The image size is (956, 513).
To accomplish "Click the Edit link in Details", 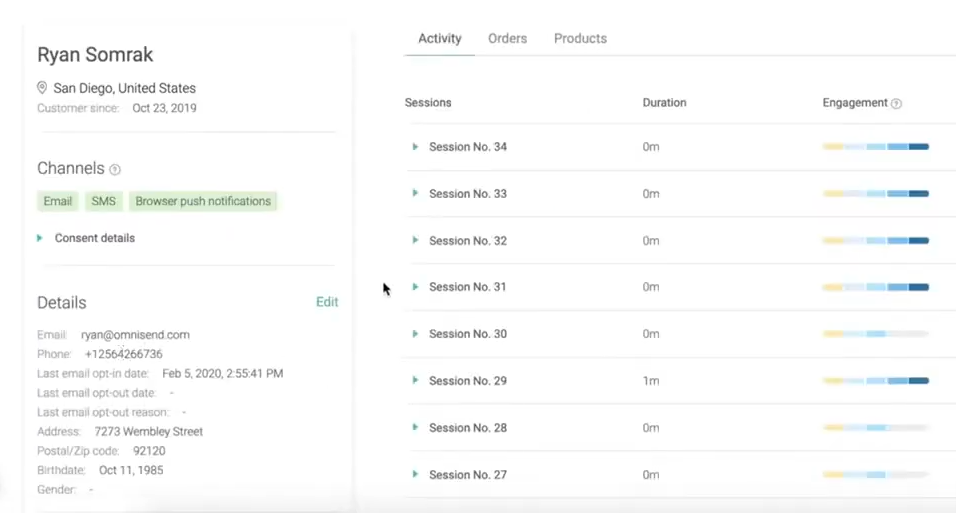I will [x=327, y=302].
